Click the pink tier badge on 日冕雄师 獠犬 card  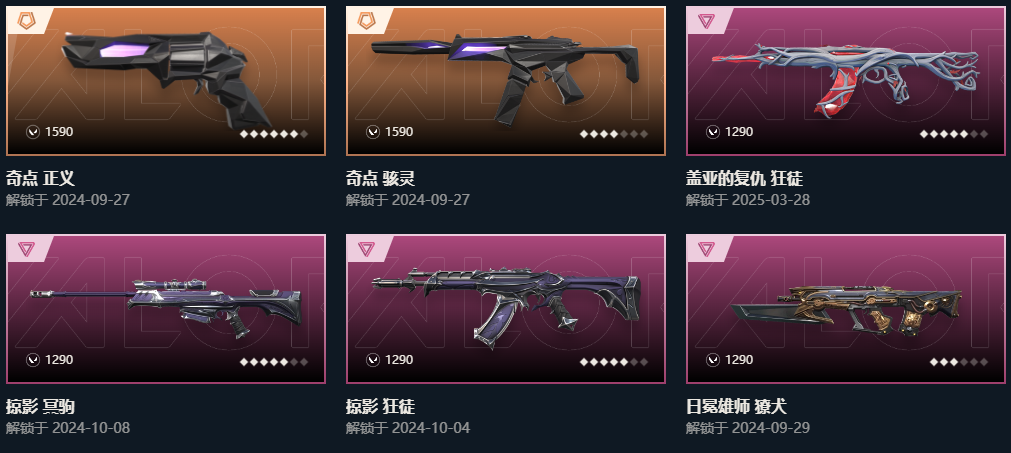pyautogui.click(x=706, y=249)
